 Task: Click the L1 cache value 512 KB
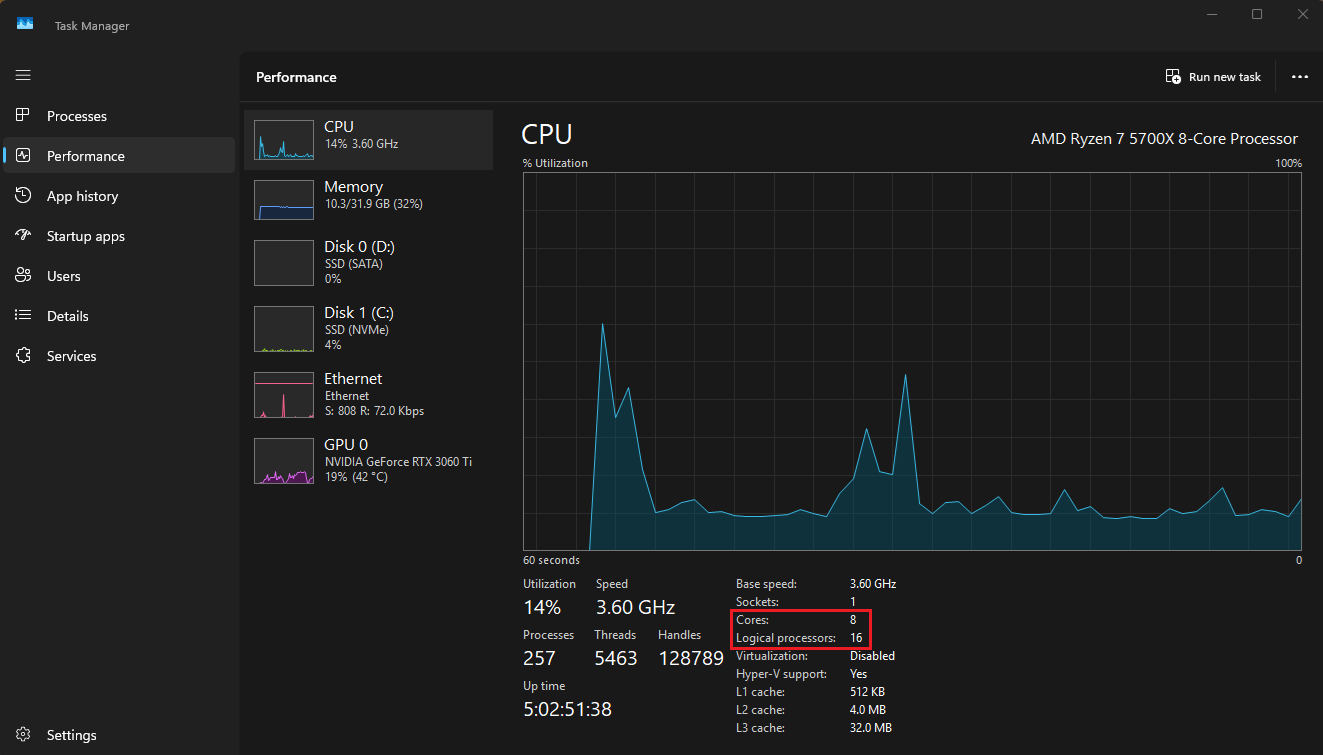(867, 692)
